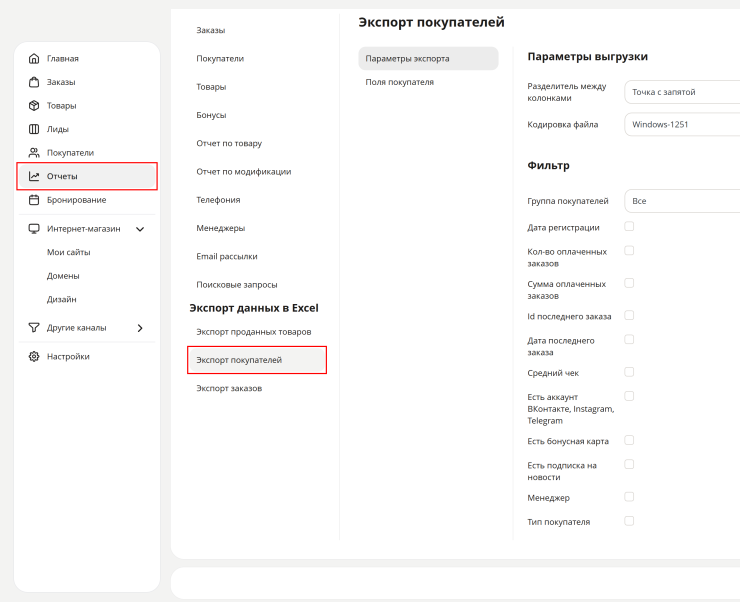Open Отчеты in the sidebar
Viewport: 740px width, 602px height.
87,176
